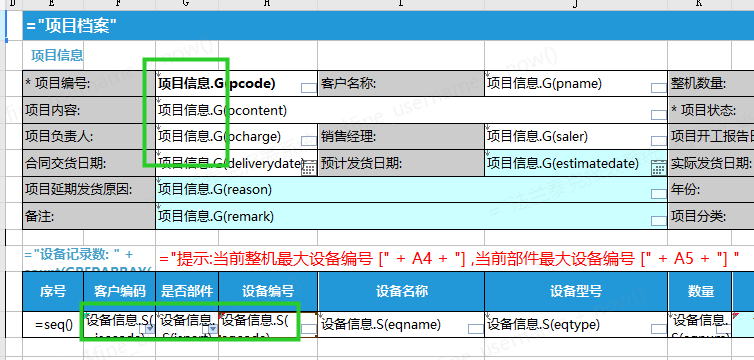754x360 pixels.
Task: Select the 设备记录数 formula cell
Action: click(89, 259)
